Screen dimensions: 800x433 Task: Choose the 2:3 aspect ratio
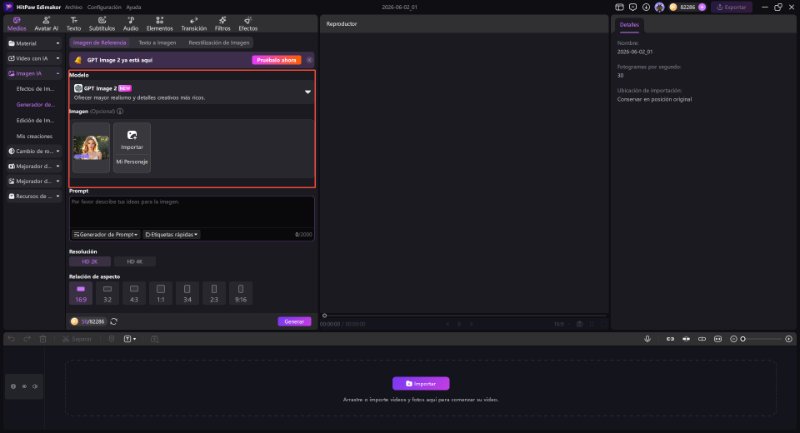tap(214, 293)
